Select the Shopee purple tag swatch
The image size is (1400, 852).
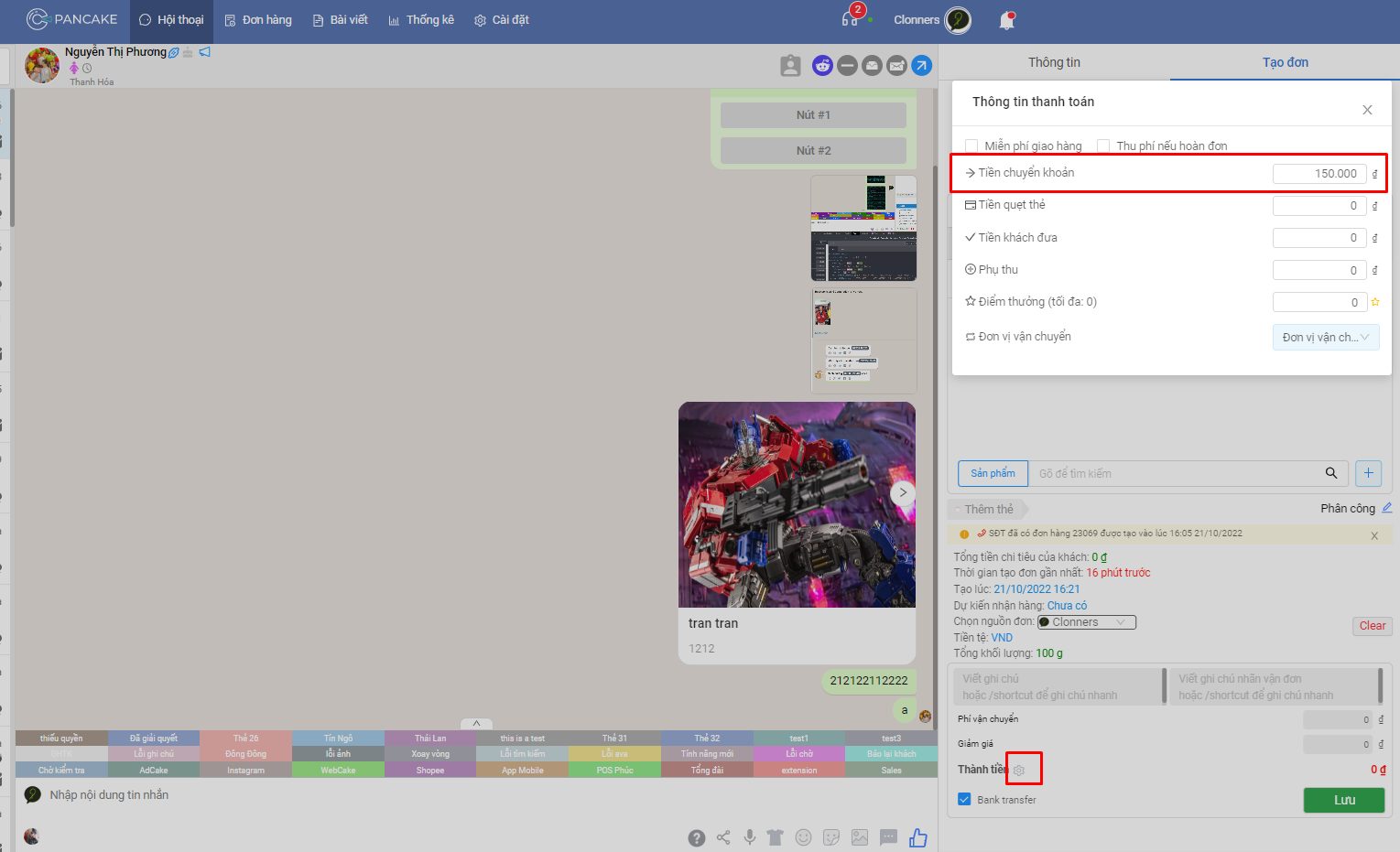430,771
